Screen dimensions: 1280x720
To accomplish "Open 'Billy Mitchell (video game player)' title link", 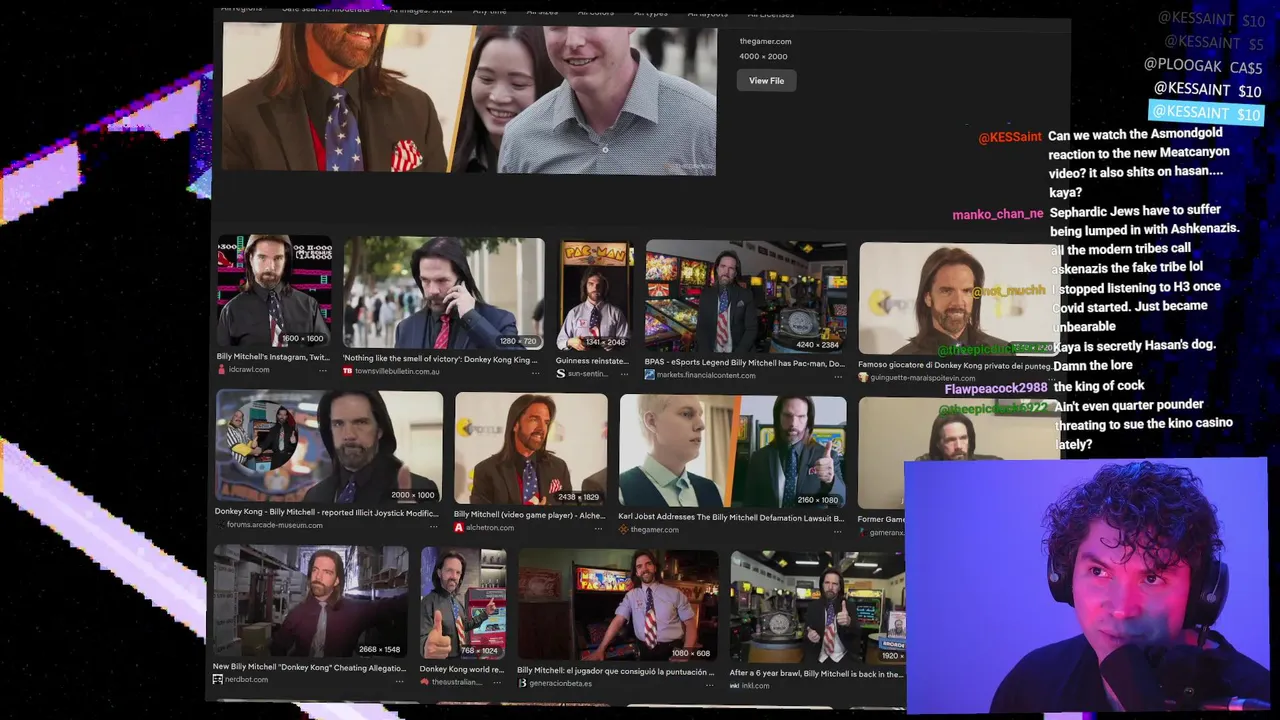I will [529, 515].
